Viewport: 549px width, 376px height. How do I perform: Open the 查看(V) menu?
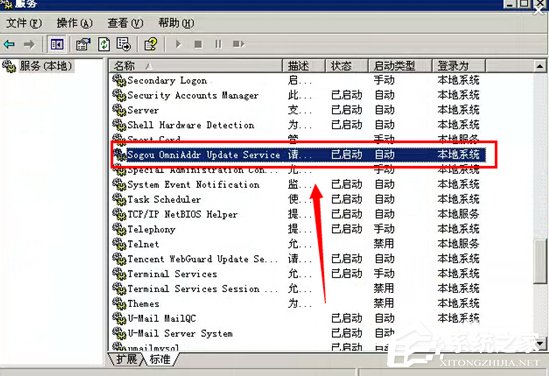pyautogui.click(x=125, y=23)
